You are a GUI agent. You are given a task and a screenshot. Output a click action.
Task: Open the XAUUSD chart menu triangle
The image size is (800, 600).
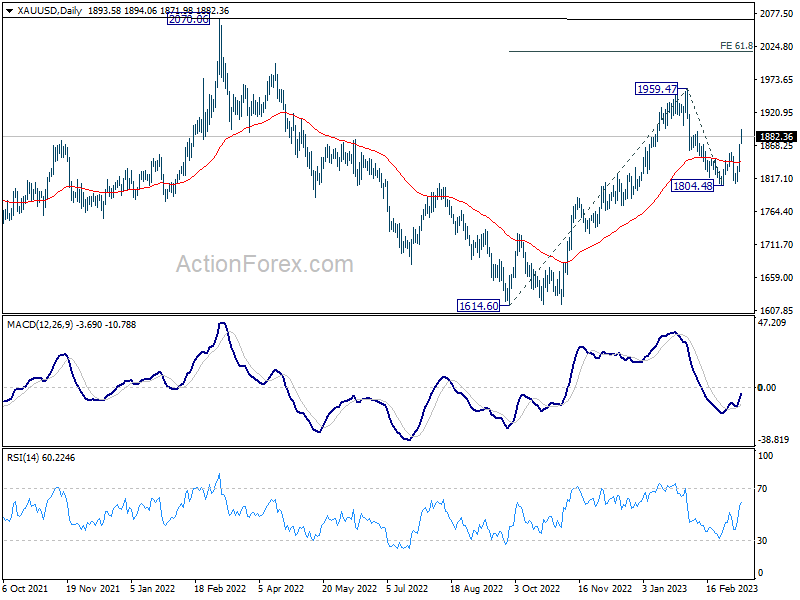(9, 11)
